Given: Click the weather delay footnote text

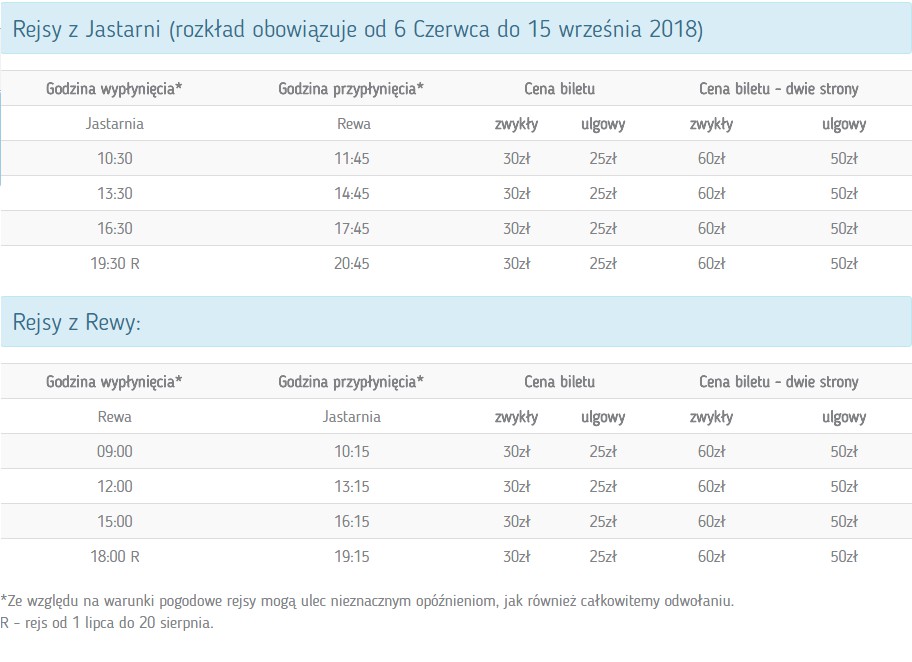Looking at the screenshot, I should tap(368, 601).
